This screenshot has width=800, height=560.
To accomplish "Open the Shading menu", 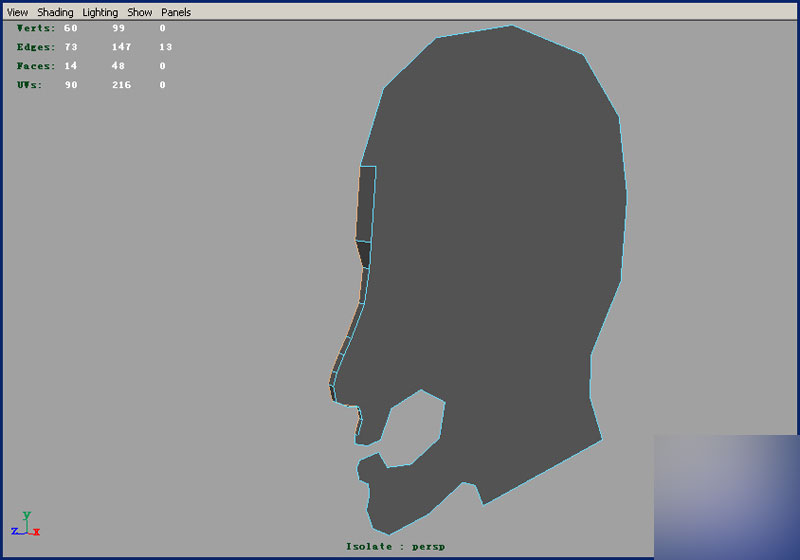I will point(55,12).
